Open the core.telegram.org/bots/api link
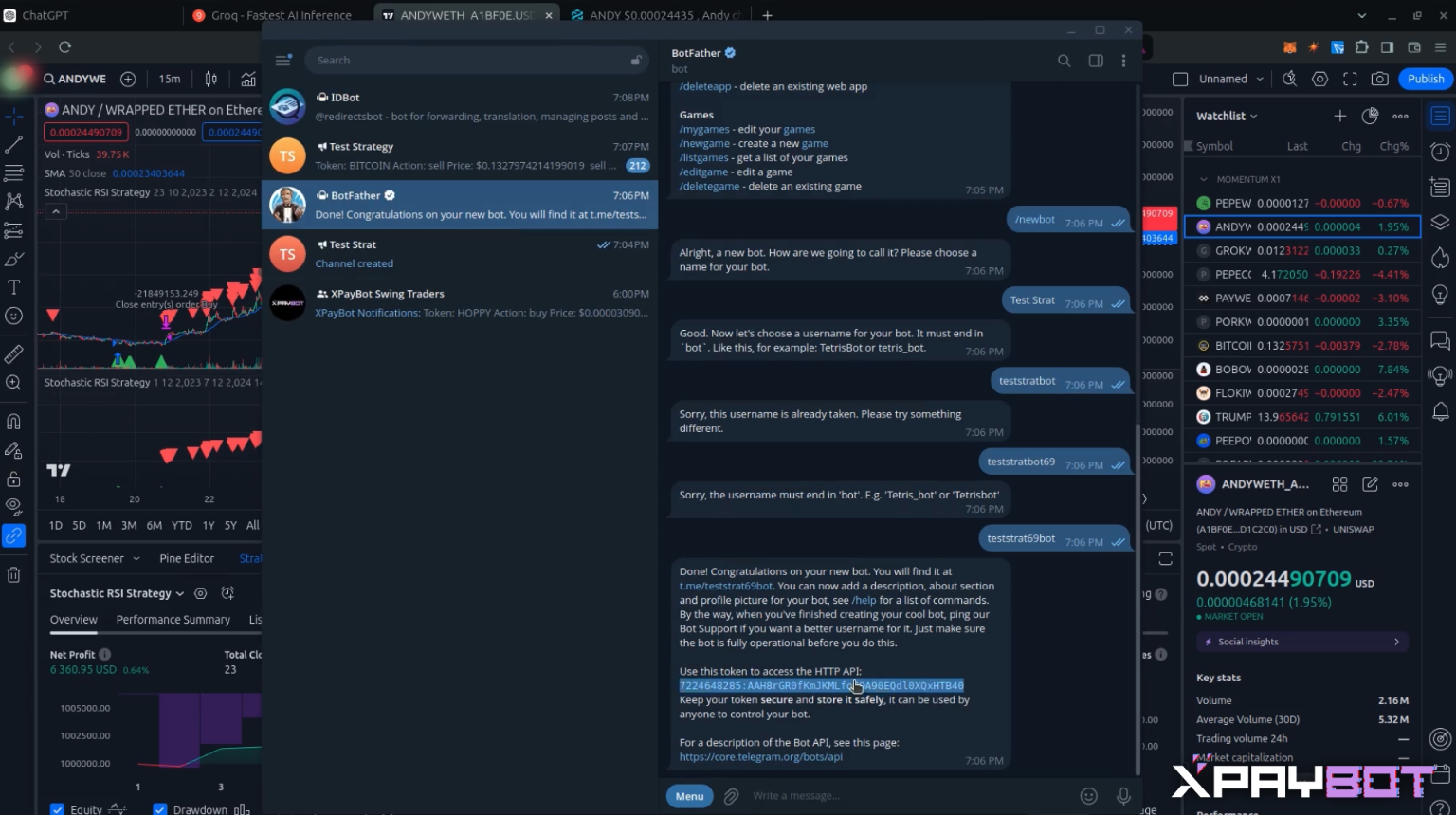This screenshot has width=1456, height=815. coord(760,756)
